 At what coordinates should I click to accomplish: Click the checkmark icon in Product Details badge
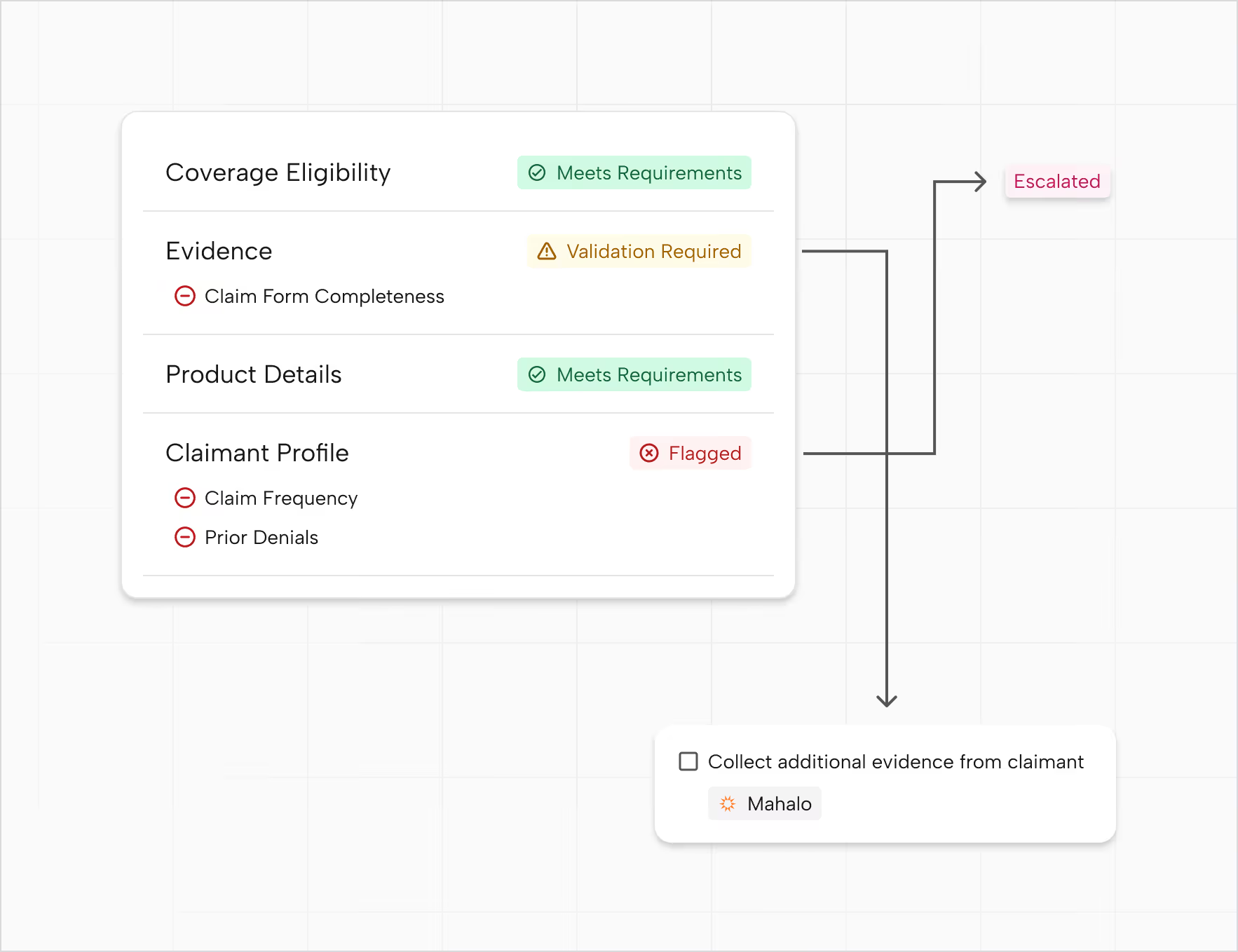pyautogui.click(x=537, y=374)
